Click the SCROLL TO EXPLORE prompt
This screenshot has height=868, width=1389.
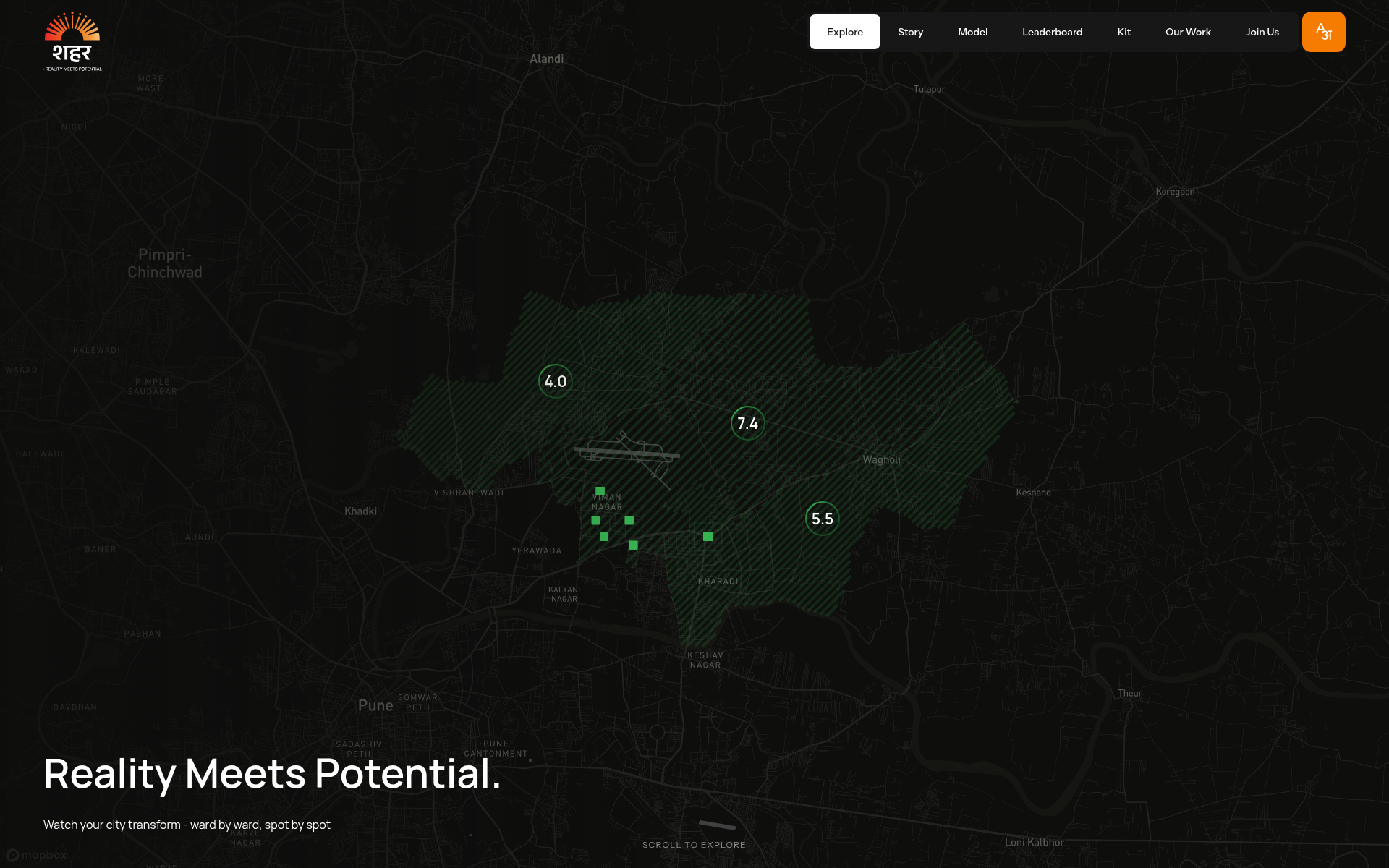(694, 845)
